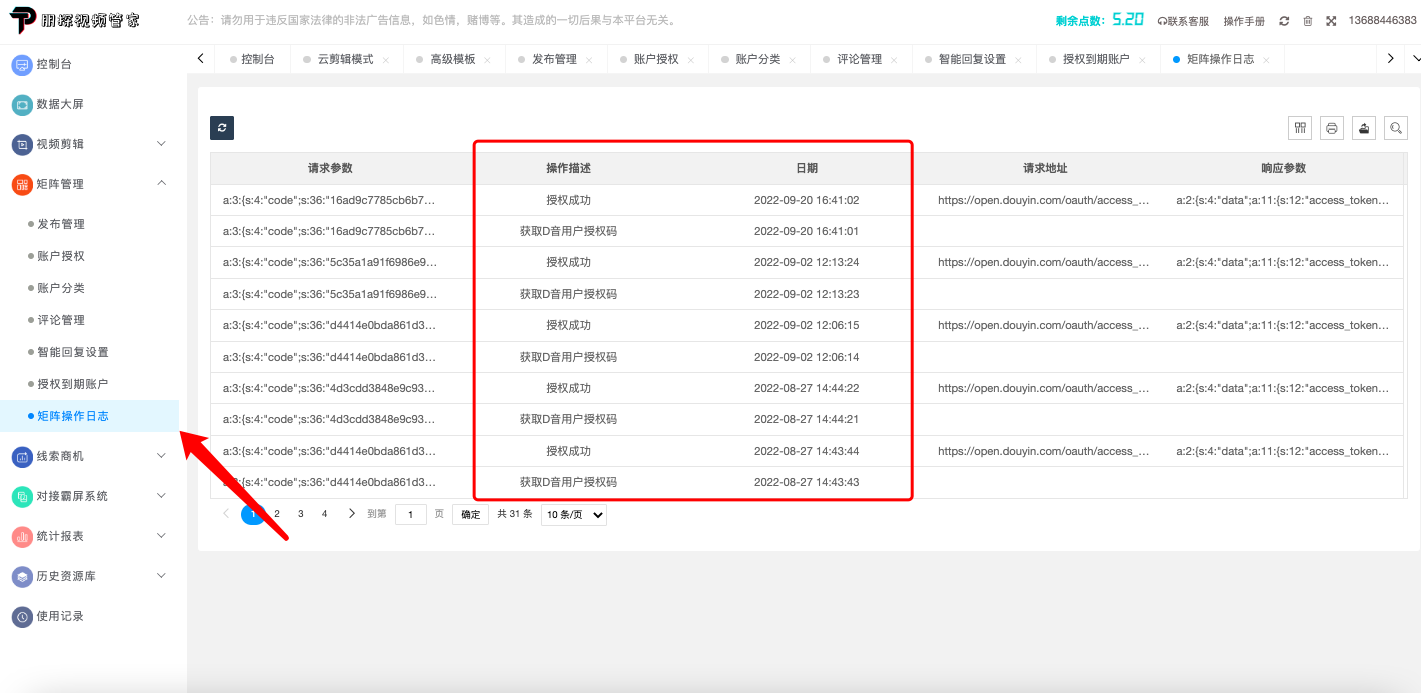Click account number 13688446383

tap(1382, 21)
